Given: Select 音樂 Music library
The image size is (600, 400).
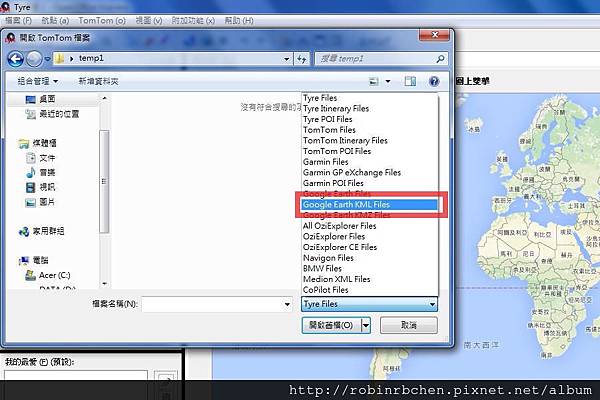Looking at the screenshot, I should click(41, 173).
